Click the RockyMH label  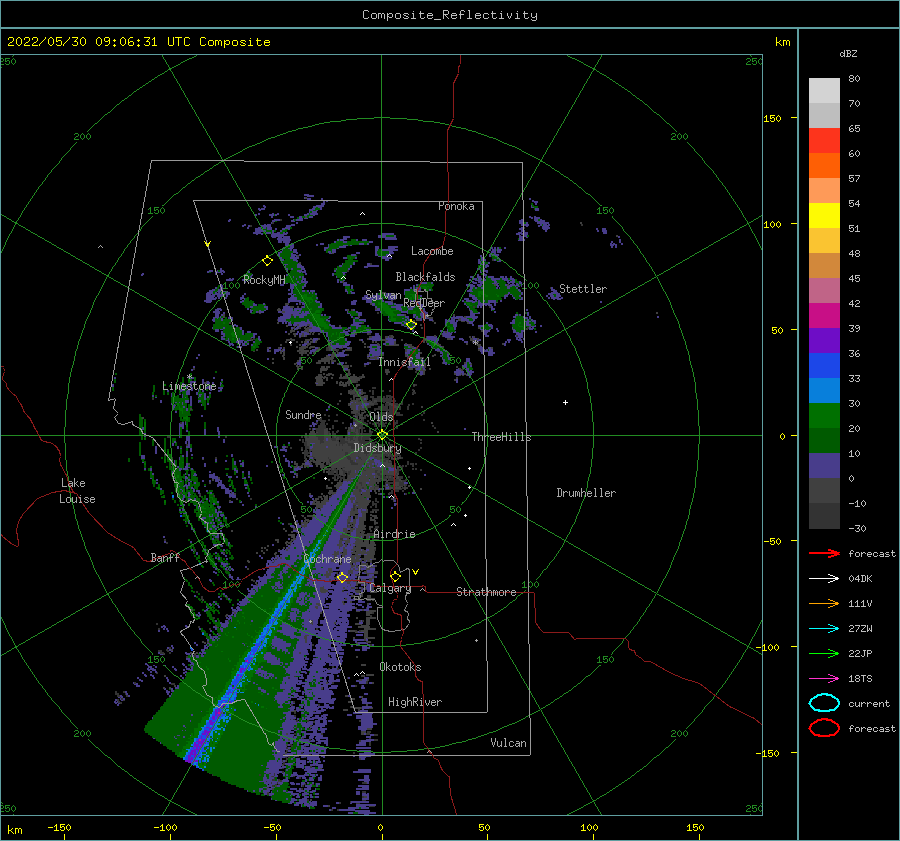click(x=264, y=280)
